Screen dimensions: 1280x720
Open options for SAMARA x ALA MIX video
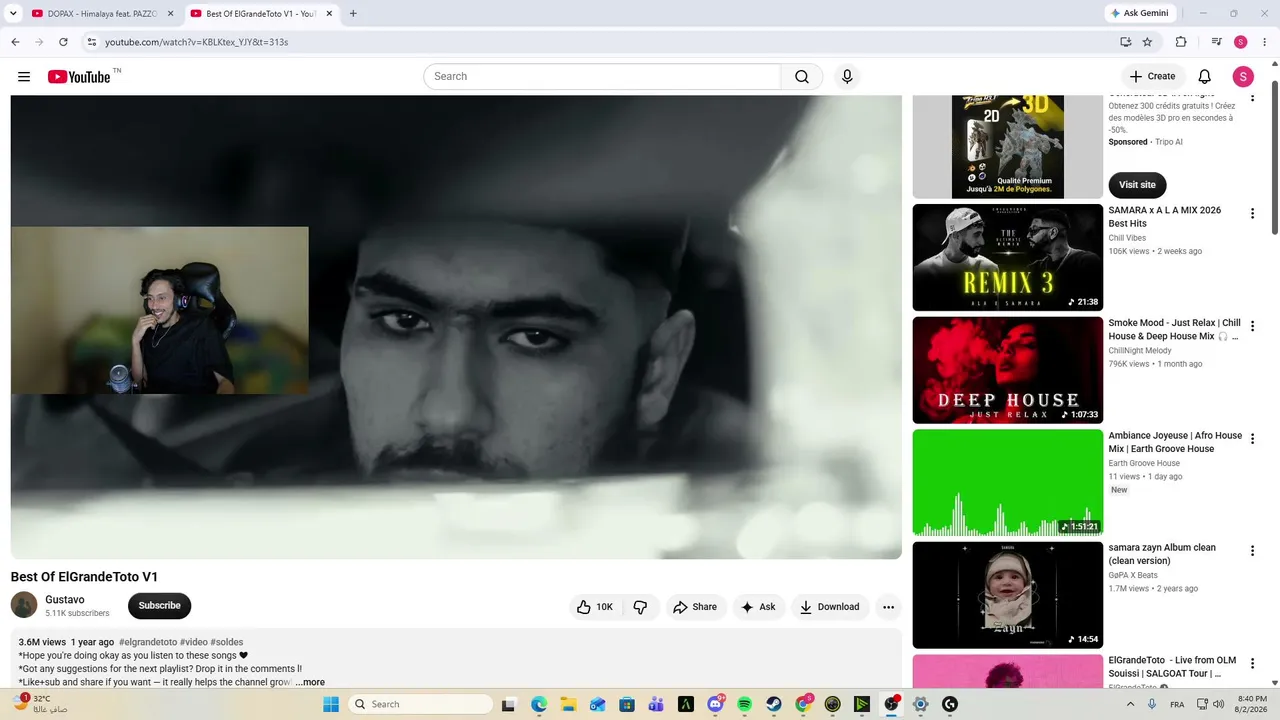(1252, 213)
